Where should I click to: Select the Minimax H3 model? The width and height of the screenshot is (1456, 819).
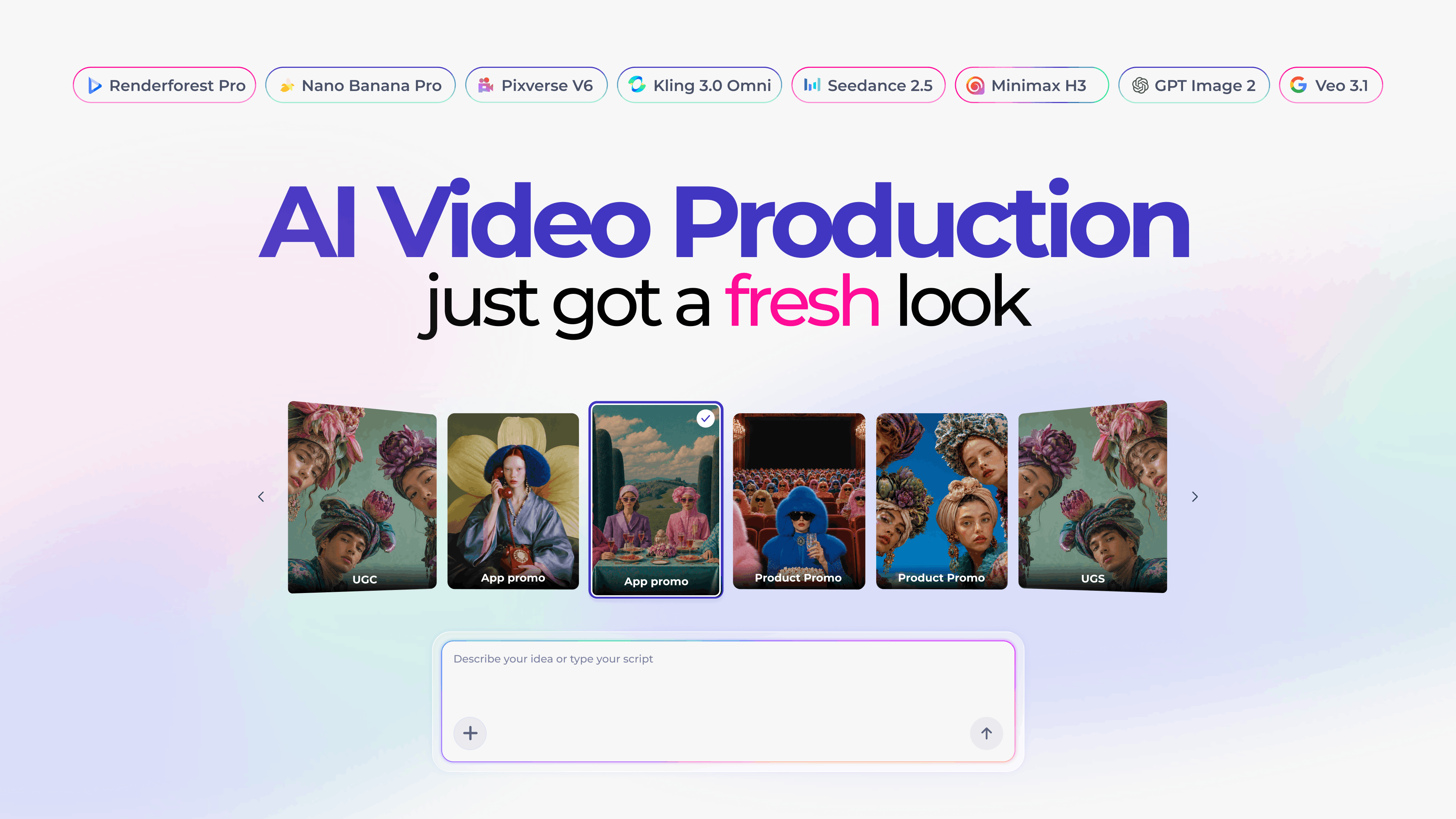tap(1031, 85)
